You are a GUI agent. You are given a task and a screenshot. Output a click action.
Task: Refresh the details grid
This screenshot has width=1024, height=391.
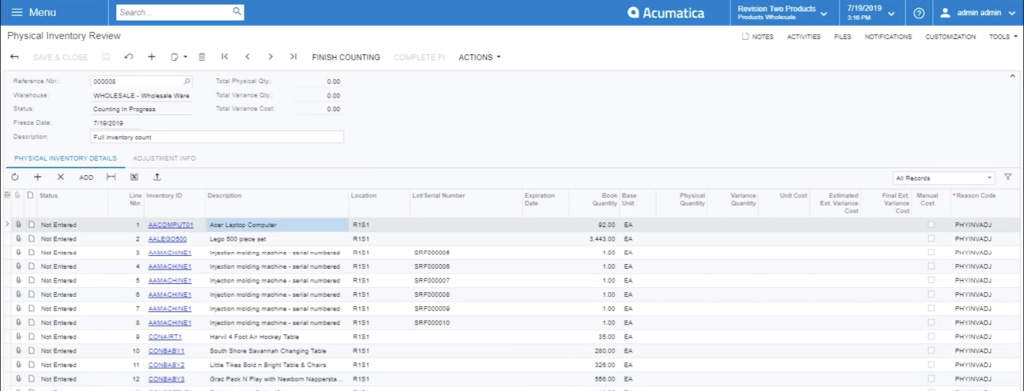[14, 177]
